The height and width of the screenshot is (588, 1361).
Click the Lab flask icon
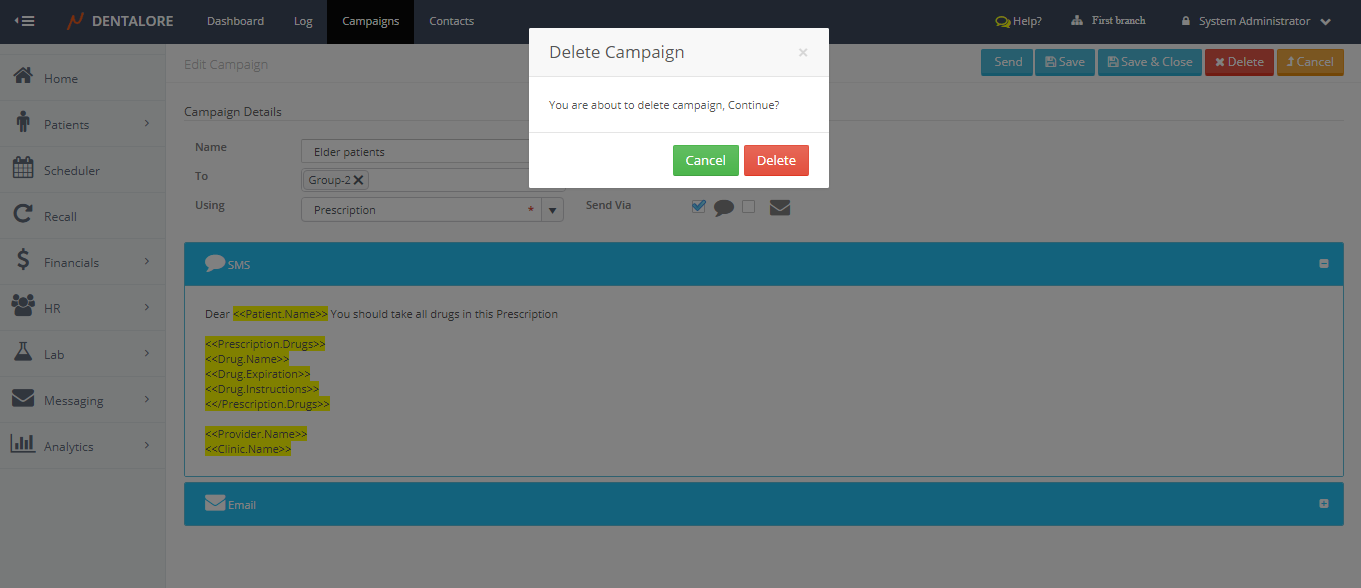point(22,353)
